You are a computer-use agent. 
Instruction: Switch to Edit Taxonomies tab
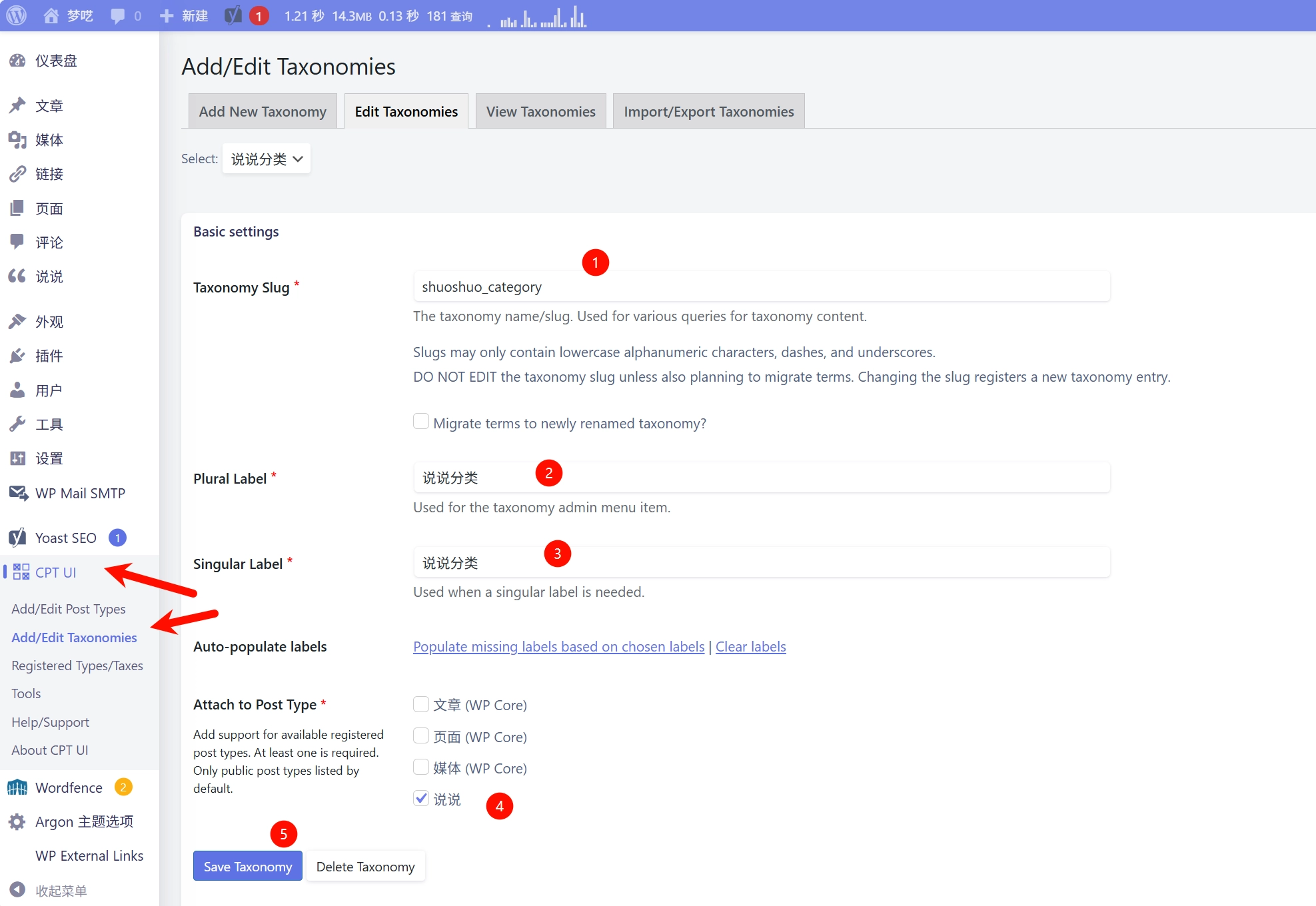tap(406, 111)
